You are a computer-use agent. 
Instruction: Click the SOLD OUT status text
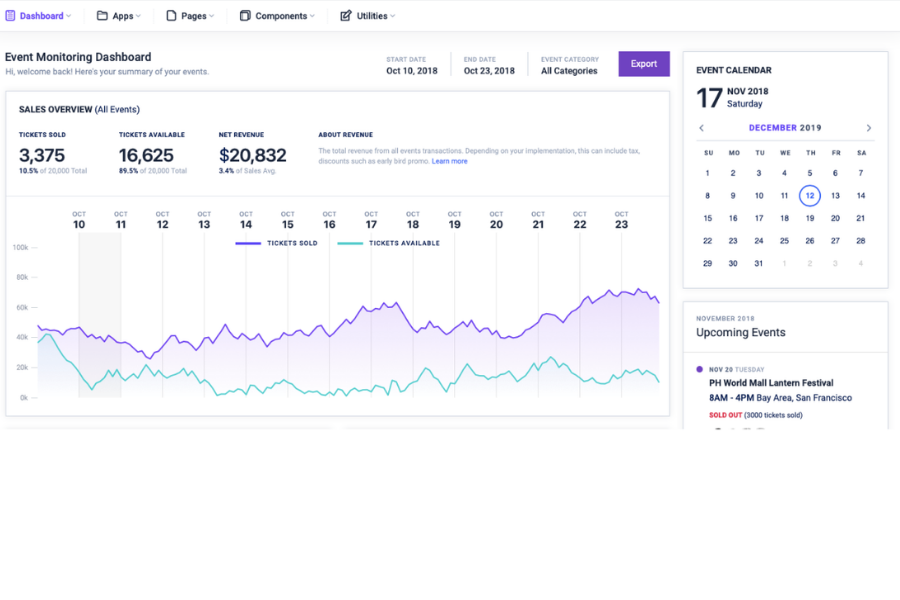pos(726,415)
